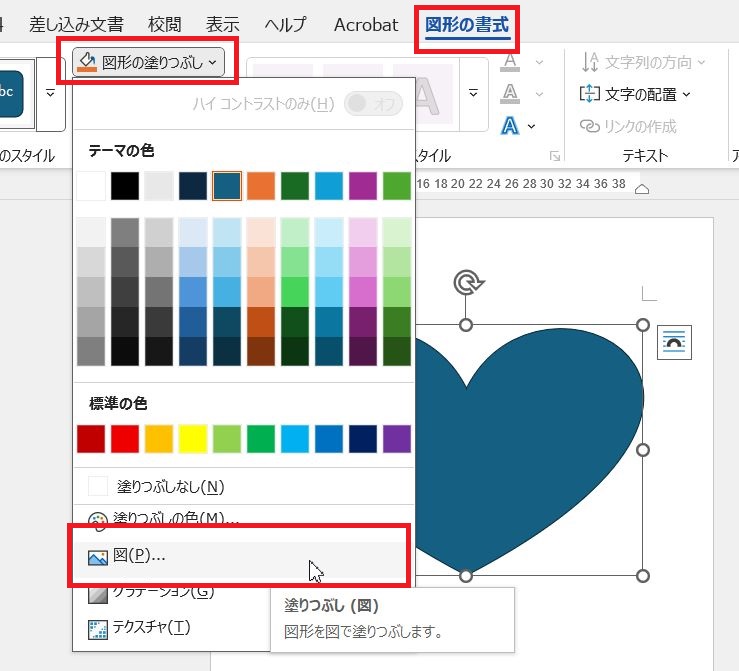Click the text effects blue A icon
Image resolution: width=739 pixels, height=671 pixels.
[510, 126]
